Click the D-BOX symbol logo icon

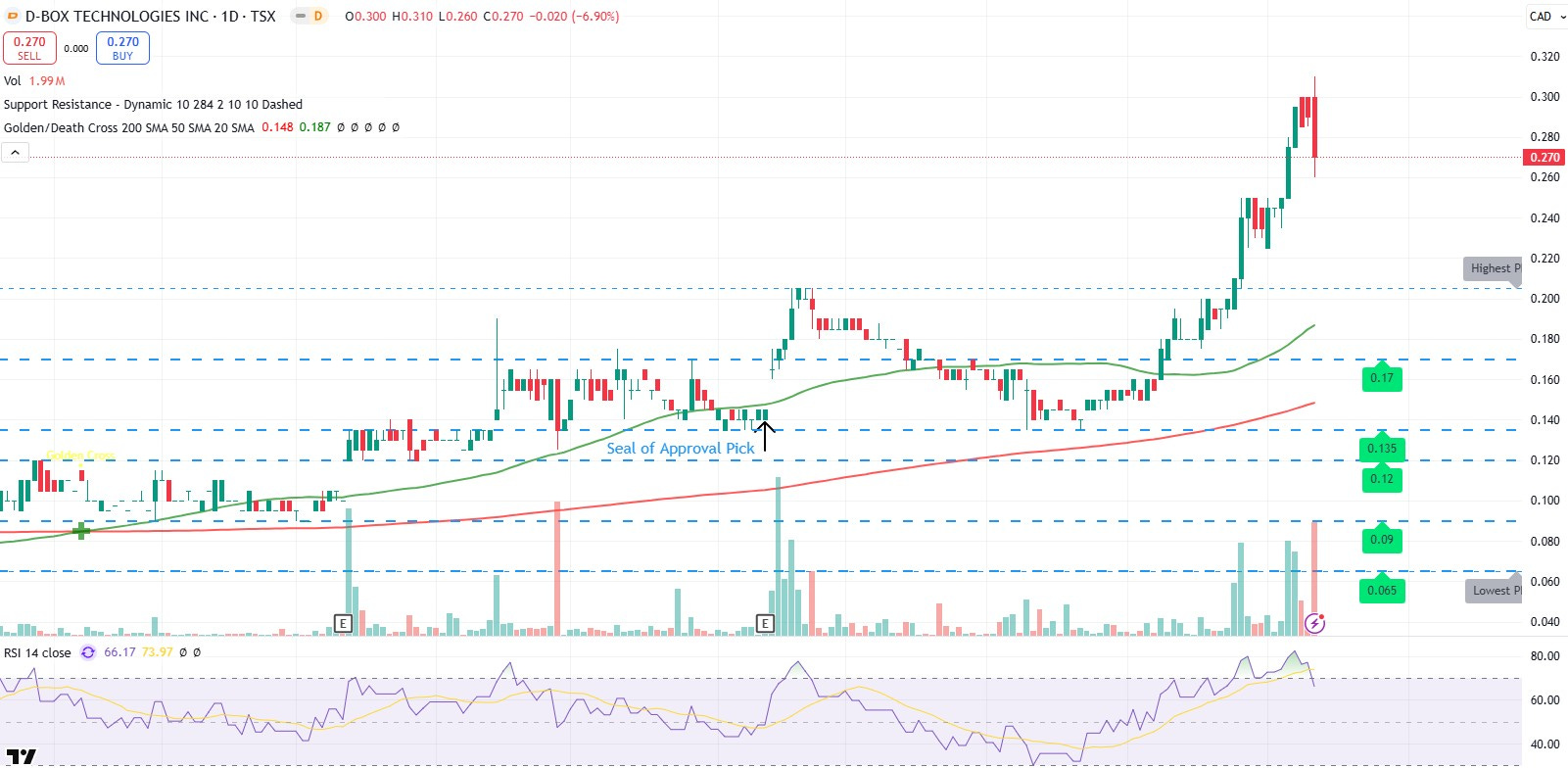point(13,17)
